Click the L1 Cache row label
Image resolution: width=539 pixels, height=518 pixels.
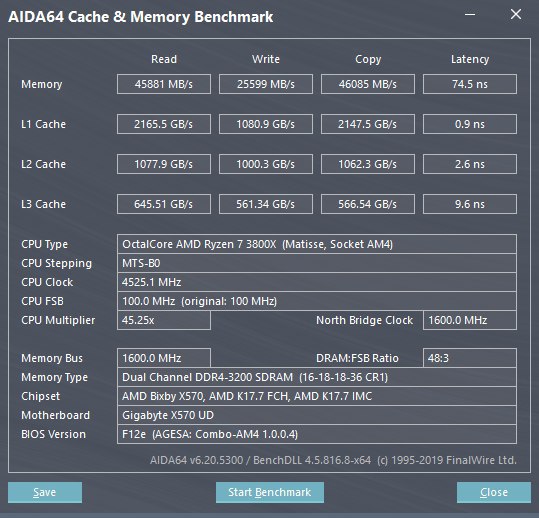[x=43, y=124]
